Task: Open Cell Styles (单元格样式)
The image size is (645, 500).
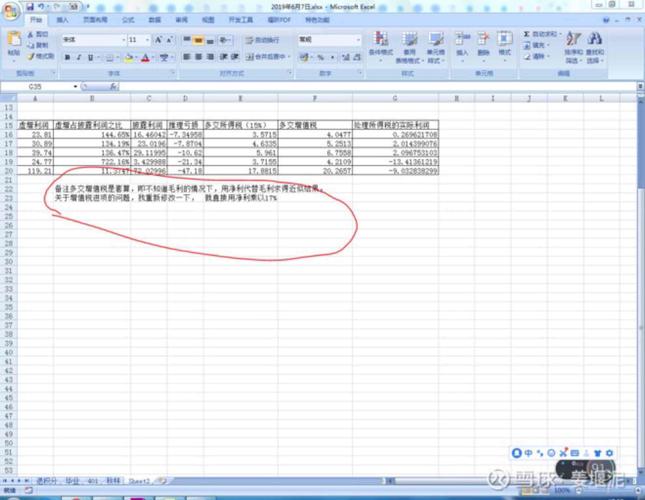Action: coord(435,48)
